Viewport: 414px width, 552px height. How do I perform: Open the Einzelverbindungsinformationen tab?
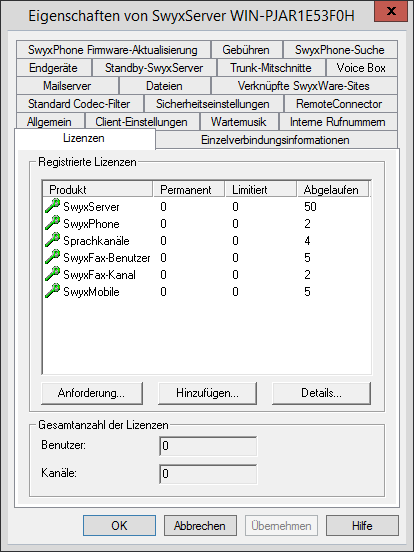(276, 140)
